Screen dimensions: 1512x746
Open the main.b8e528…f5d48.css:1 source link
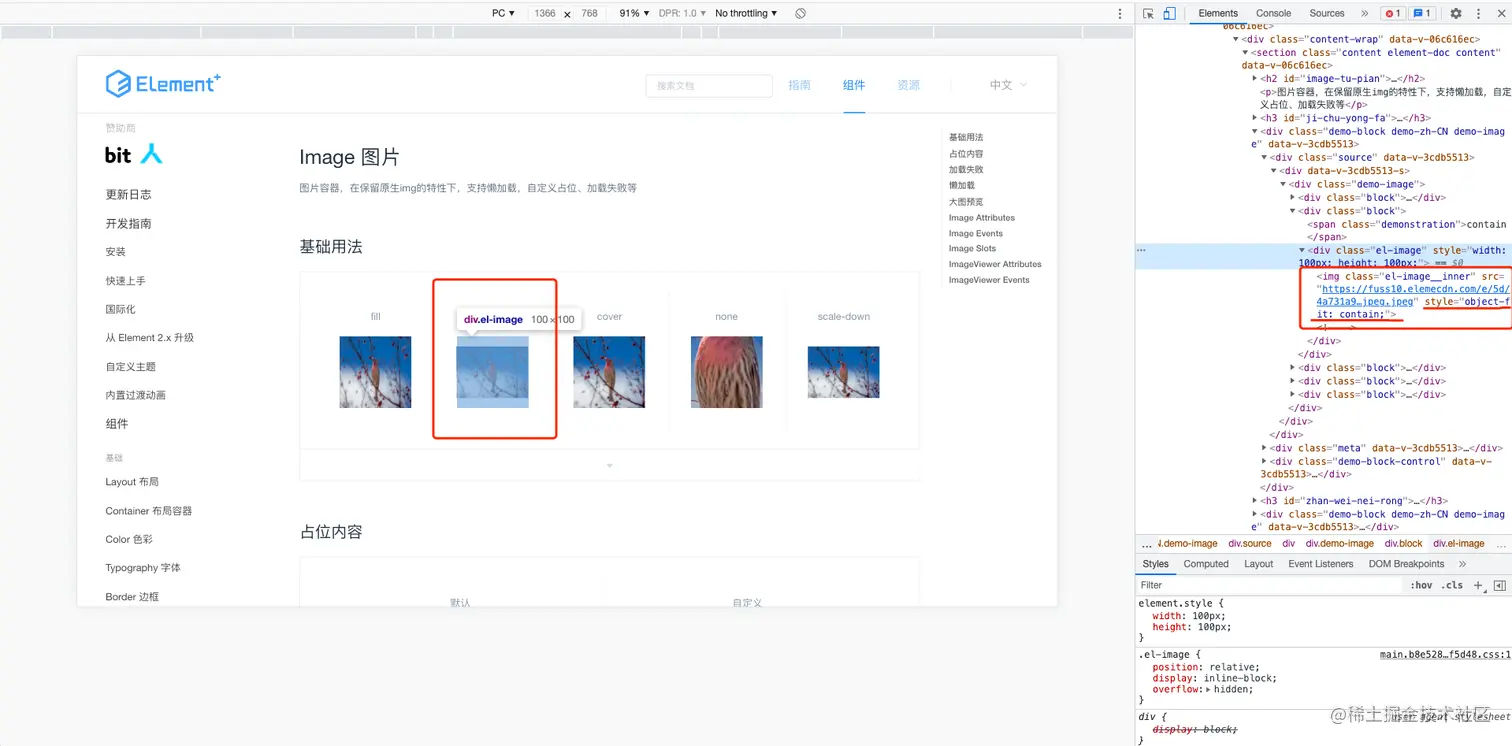(1445, 655)
